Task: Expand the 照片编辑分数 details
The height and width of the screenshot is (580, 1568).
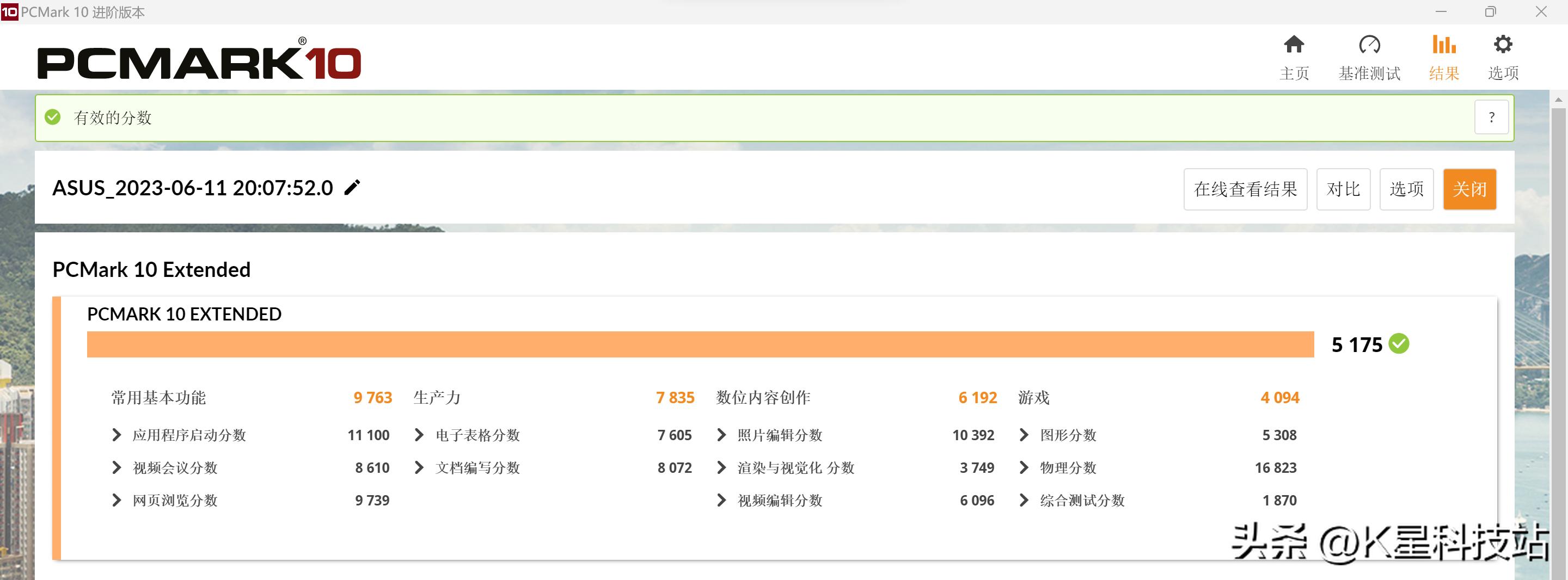Action: [x=721, y=435]
